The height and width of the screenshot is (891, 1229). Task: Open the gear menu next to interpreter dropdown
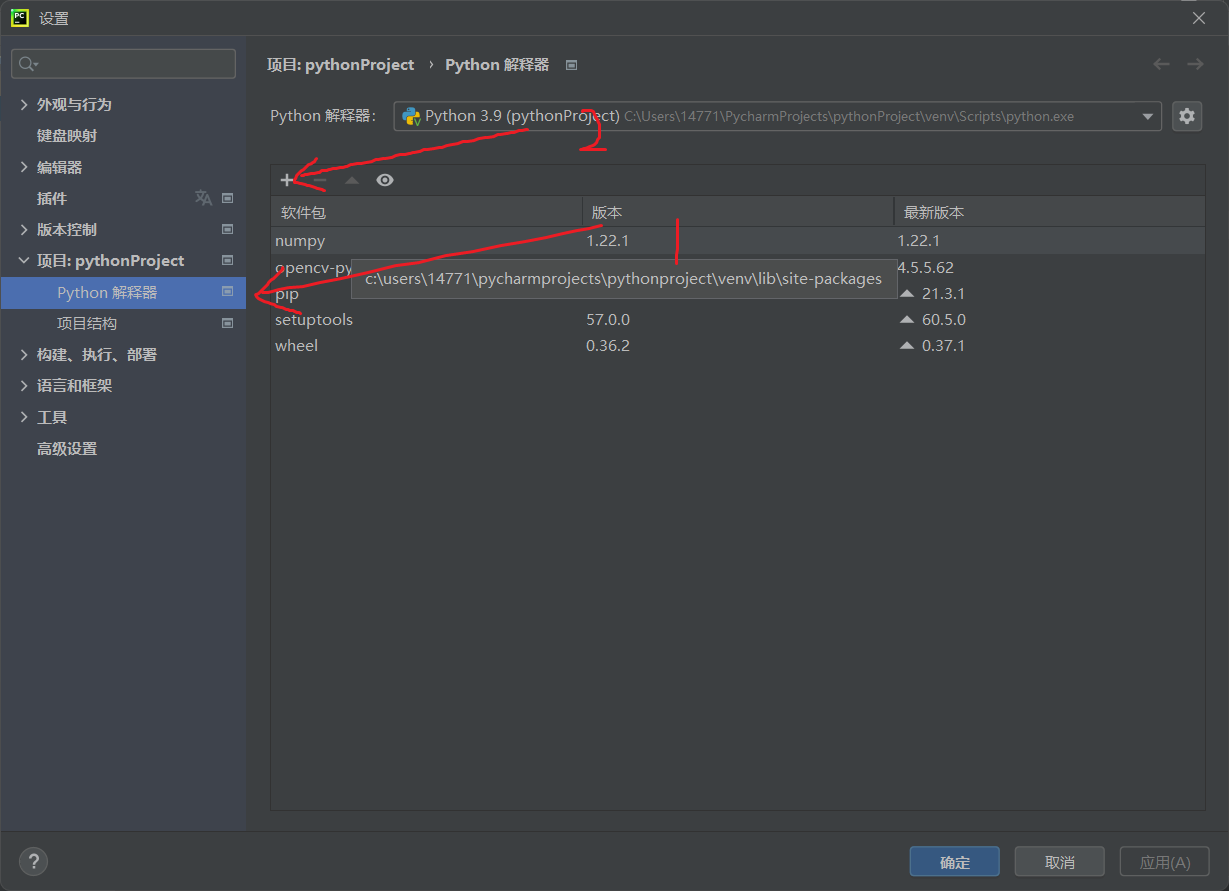[x=1187, y=116]
